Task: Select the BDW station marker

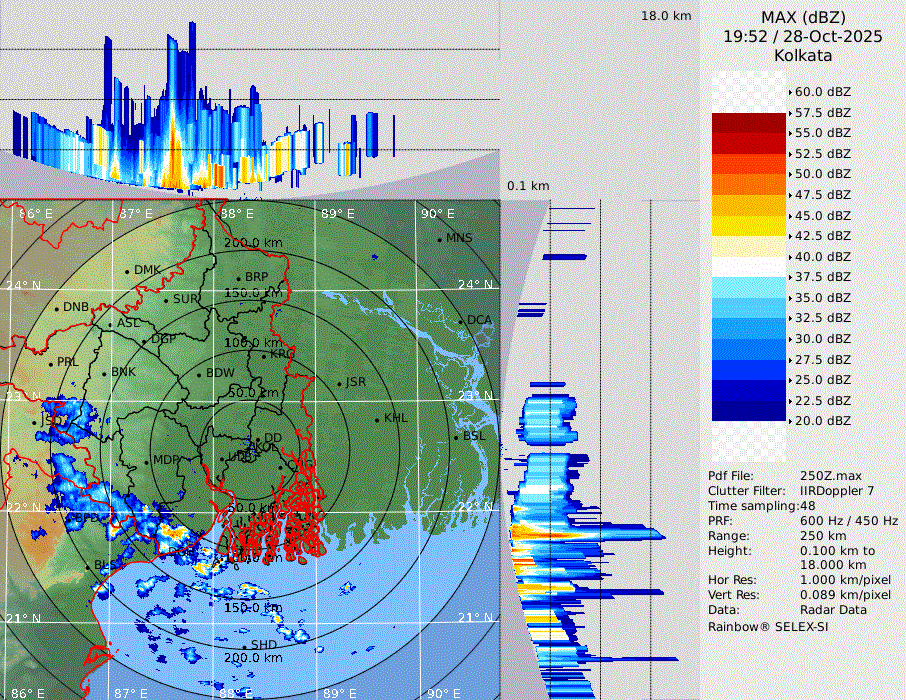Action: pyautogui.click(x=199, y=375)
